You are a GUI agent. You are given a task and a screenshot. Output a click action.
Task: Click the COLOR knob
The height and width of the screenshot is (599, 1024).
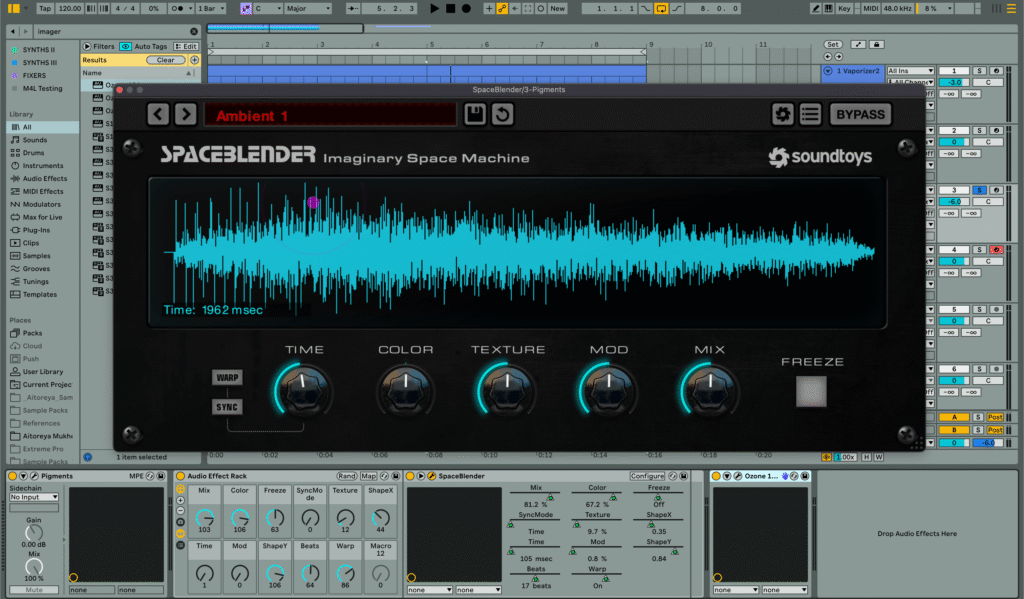point(406,391)
